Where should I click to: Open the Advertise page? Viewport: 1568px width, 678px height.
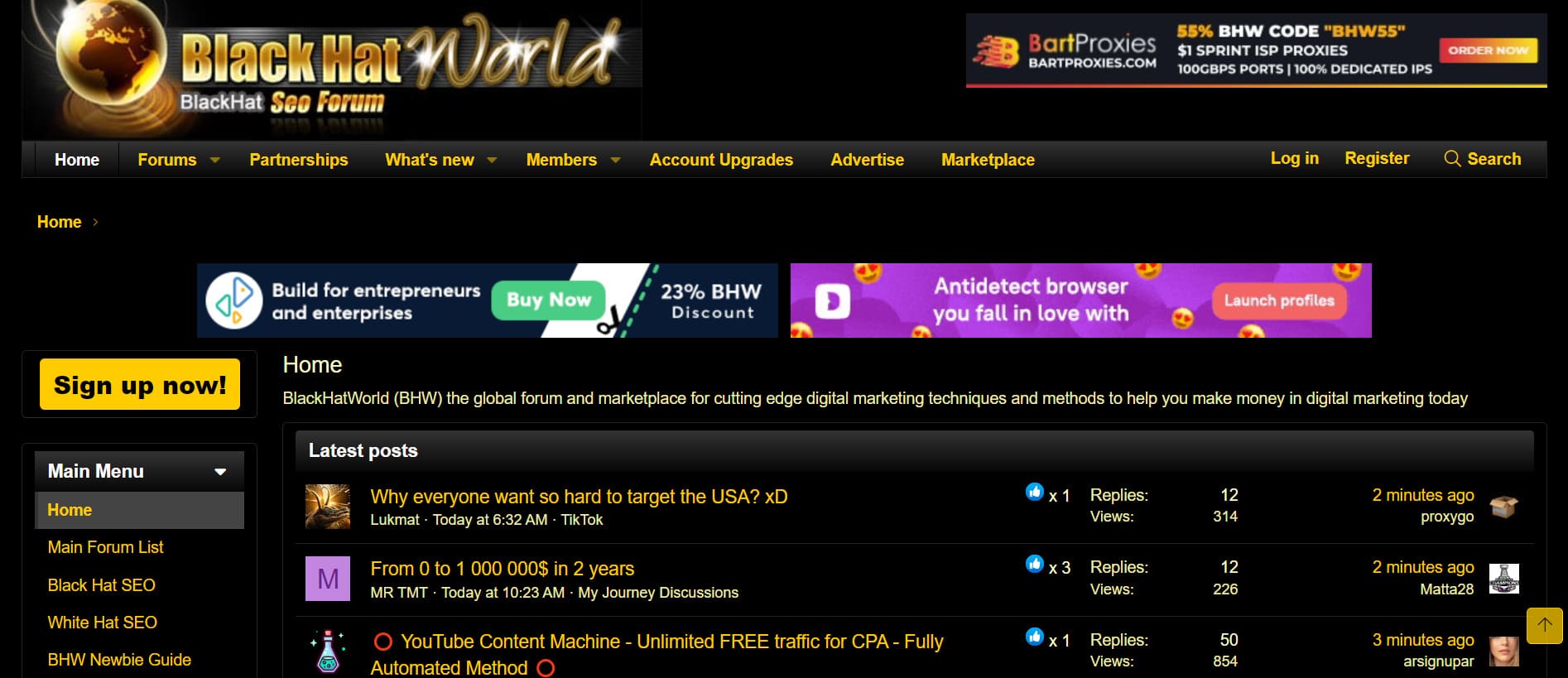click(867, 160)
